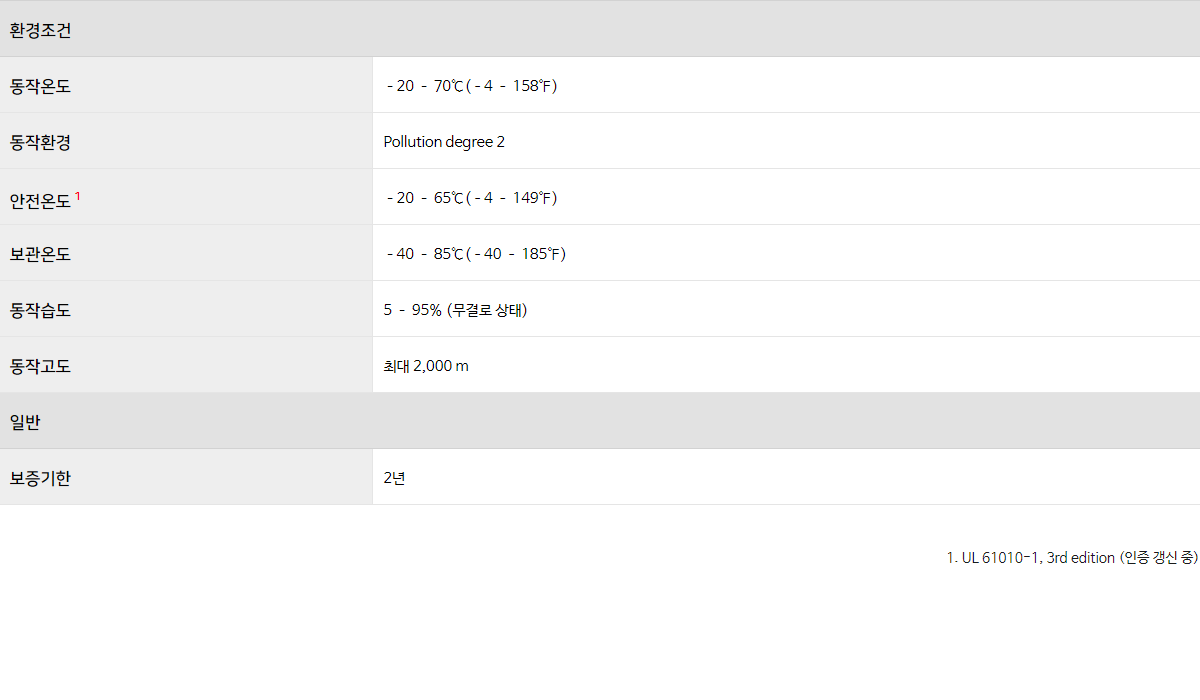Click the 최대 2,000 m altitude value
The width and height of the screenshot is (1200, 700).
(x=426, y=366)
